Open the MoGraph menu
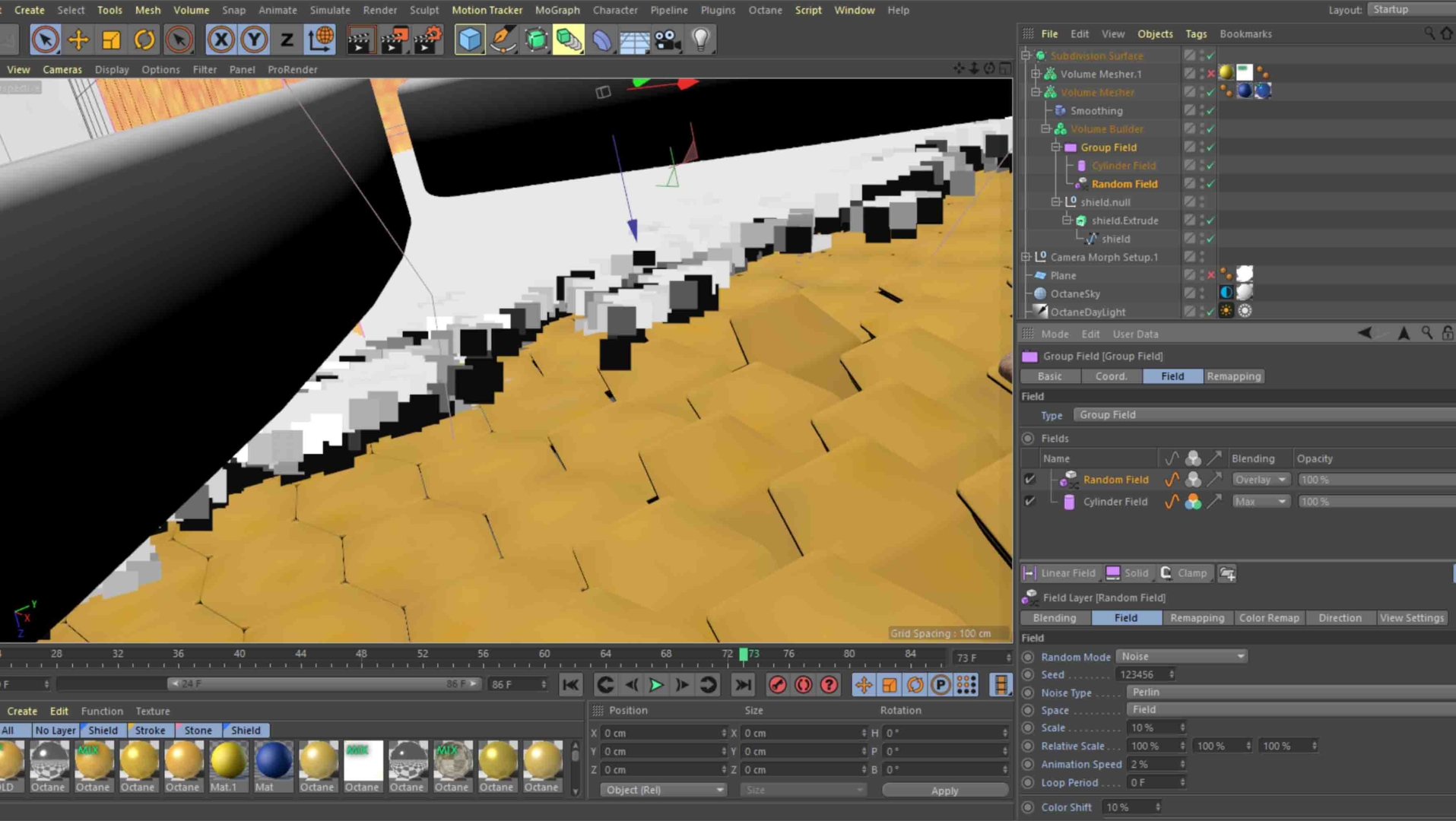This screenshot has width=1456, height=821. [557, 10]
